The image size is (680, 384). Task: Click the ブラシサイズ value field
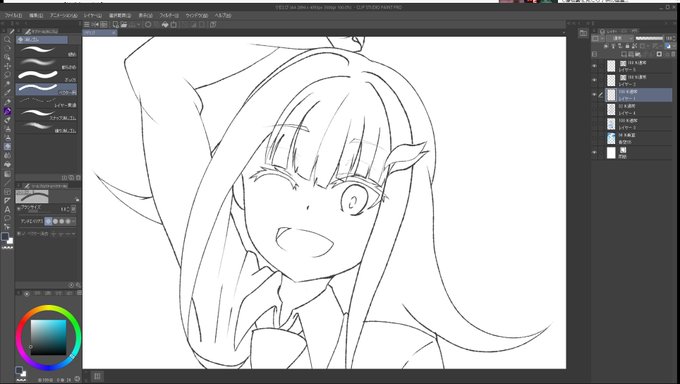[x=64, y=209]
